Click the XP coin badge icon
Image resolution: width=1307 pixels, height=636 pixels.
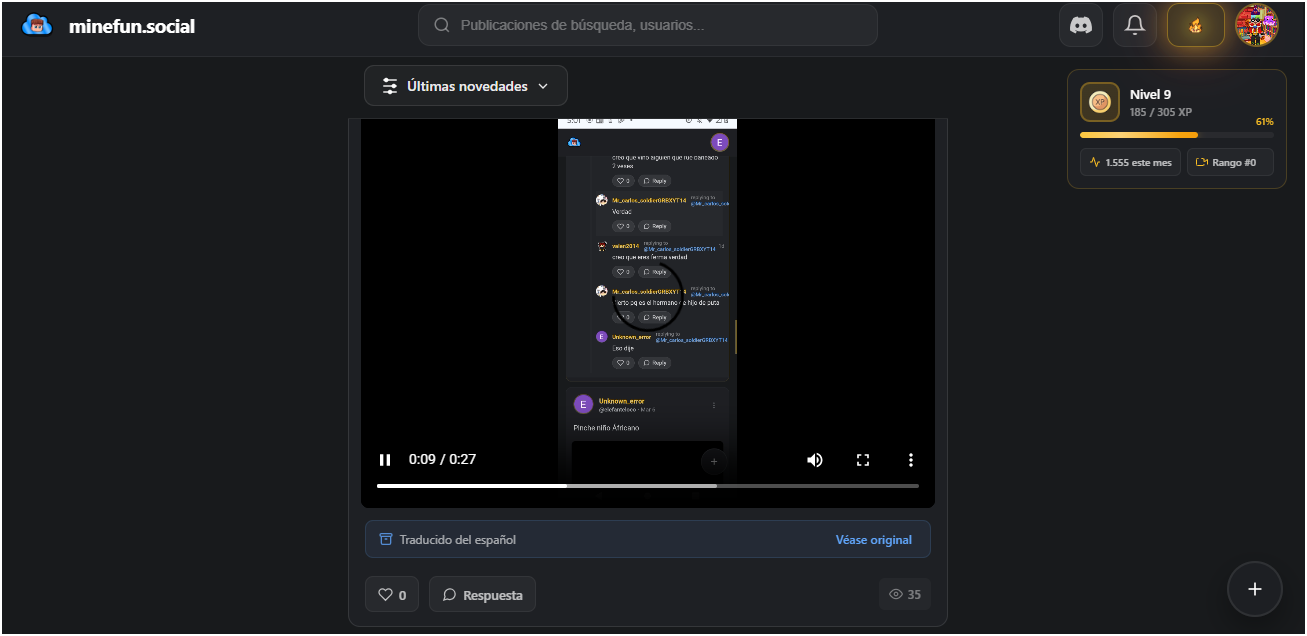click(x=1100, y=102)
